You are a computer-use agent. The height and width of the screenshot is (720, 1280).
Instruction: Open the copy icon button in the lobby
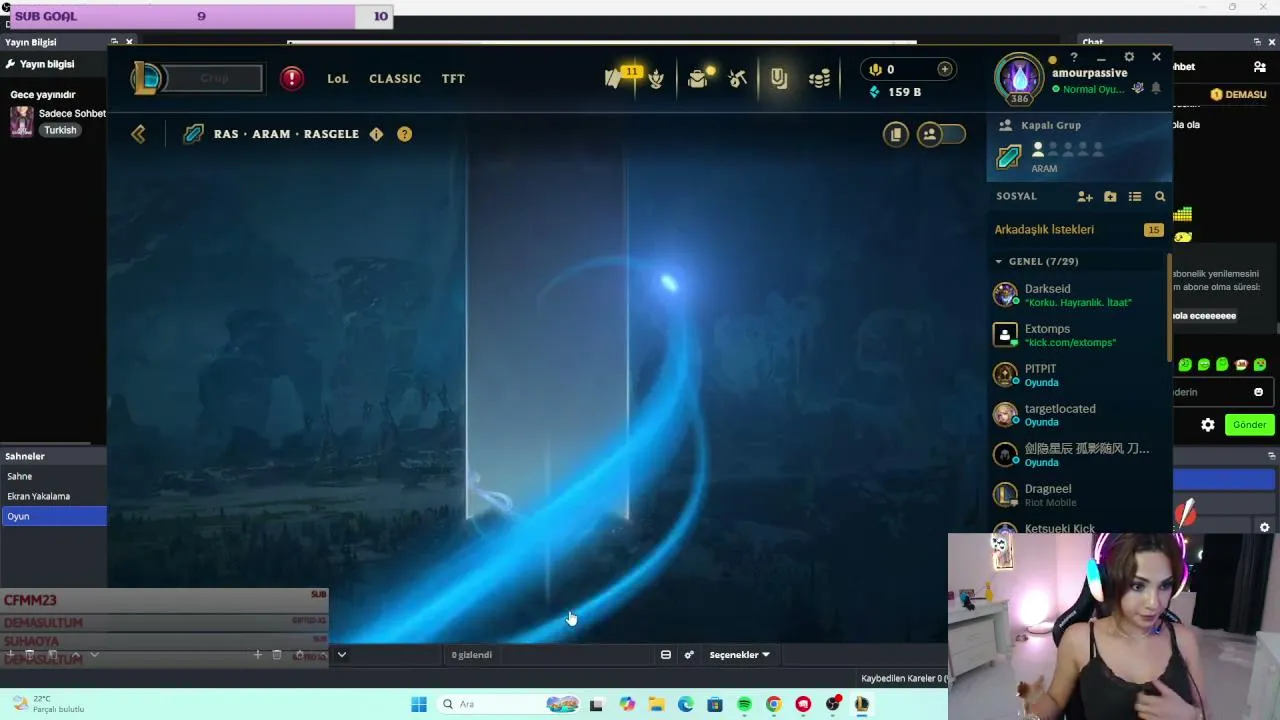click(896, 134)
